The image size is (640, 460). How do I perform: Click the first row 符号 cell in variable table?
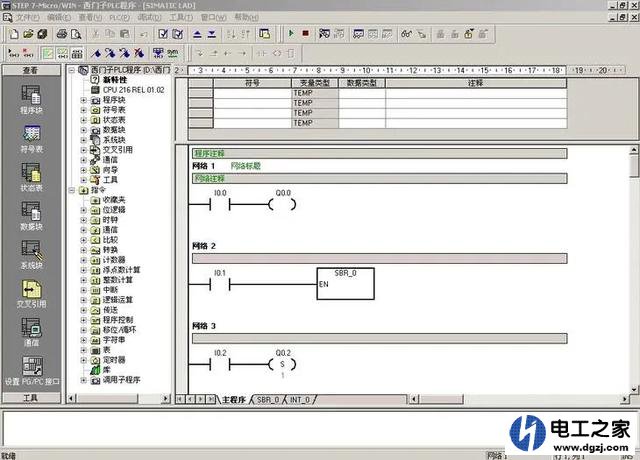(252, 93)
